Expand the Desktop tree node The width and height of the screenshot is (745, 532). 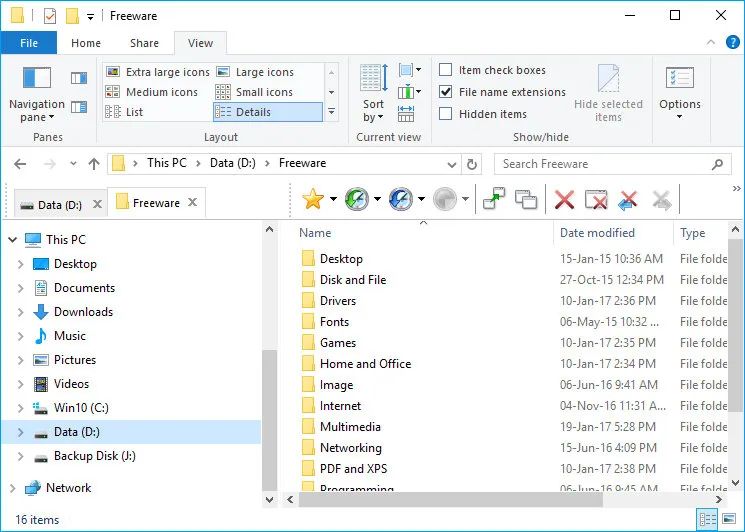point(20,264)
